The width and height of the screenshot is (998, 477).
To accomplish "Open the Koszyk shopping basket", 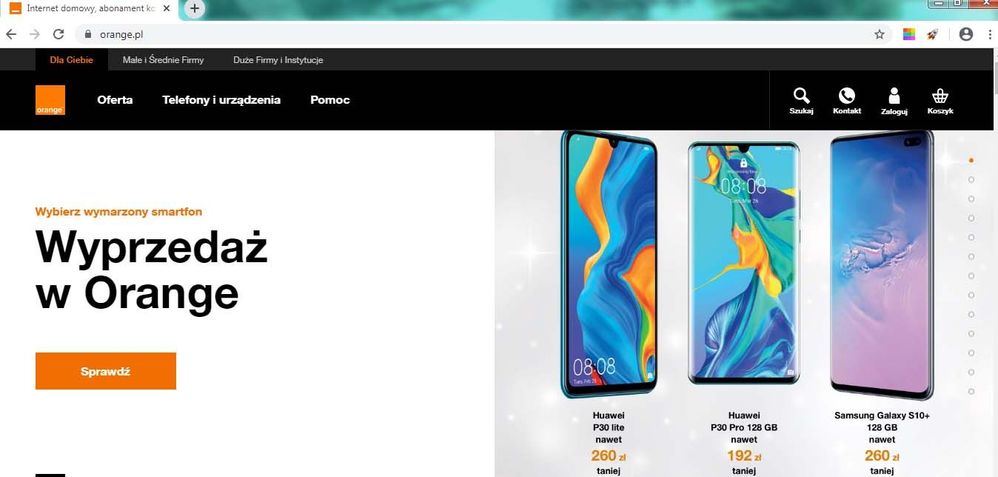I will (940, 101).
